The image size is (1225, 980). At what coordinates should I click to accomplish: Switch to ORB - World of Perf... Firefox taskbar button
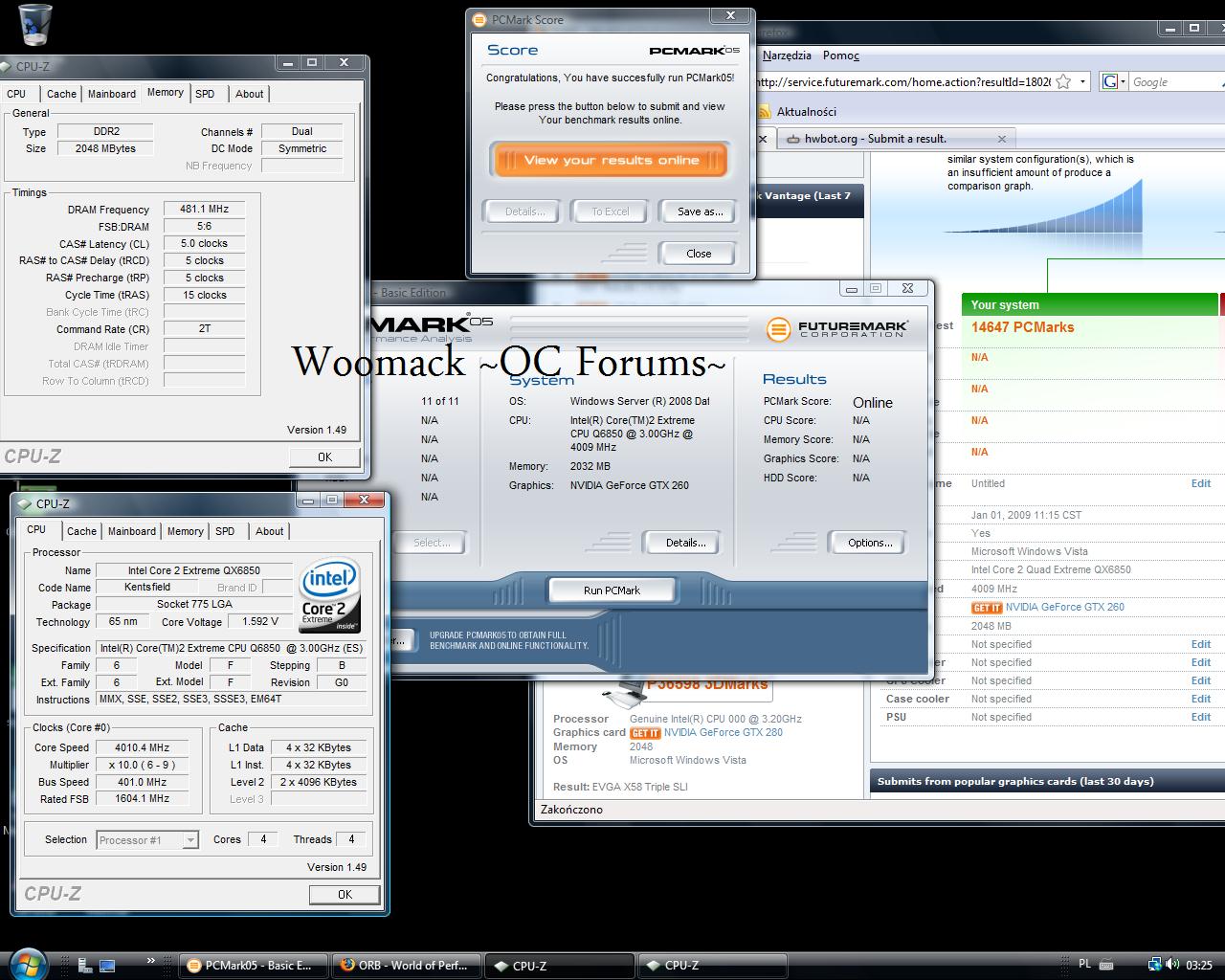[x=407, y=965]
